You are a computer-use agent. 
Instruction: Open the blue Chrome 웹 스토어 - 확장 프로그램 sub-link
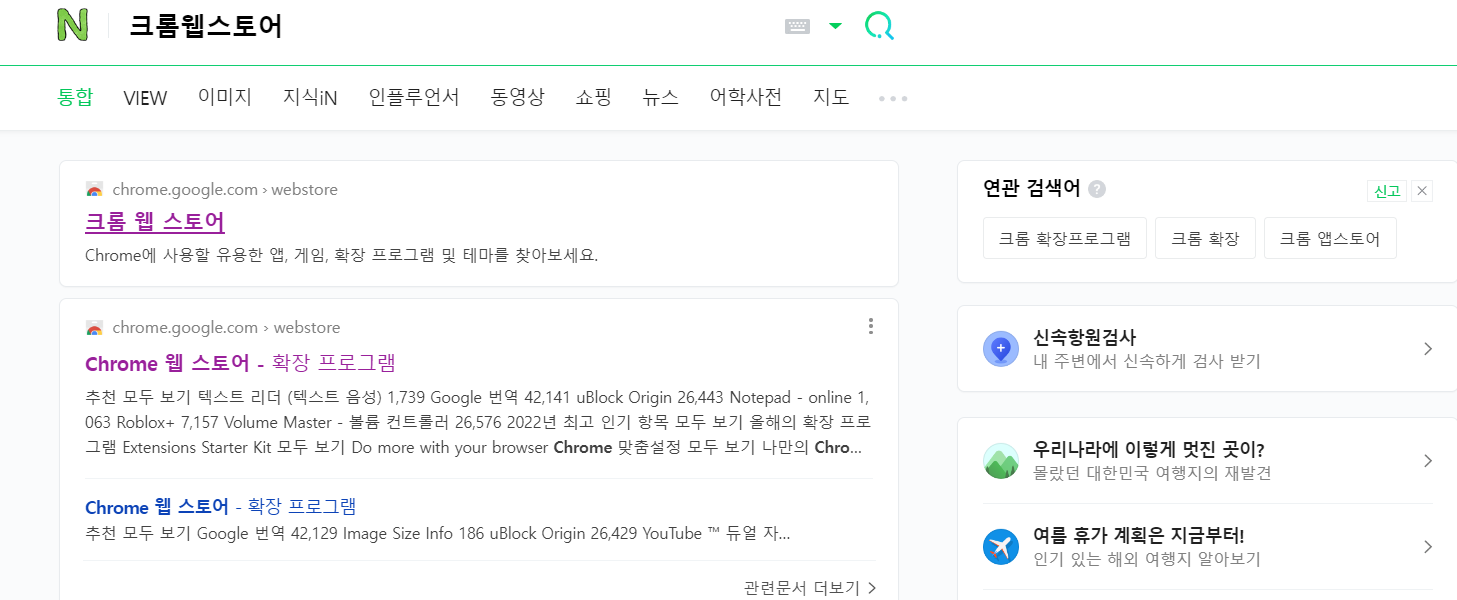click(x=221, y=506)
